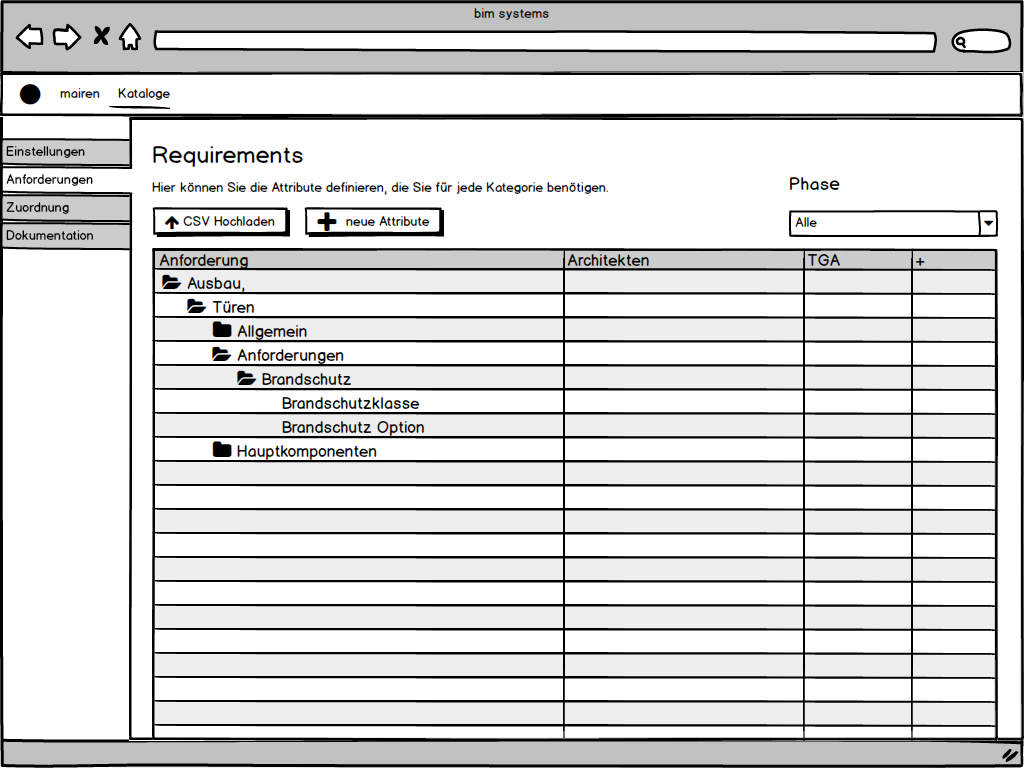Click the search magnifier icon
The width and height of the screenshot is (1024, 768).
pos(961,42)
